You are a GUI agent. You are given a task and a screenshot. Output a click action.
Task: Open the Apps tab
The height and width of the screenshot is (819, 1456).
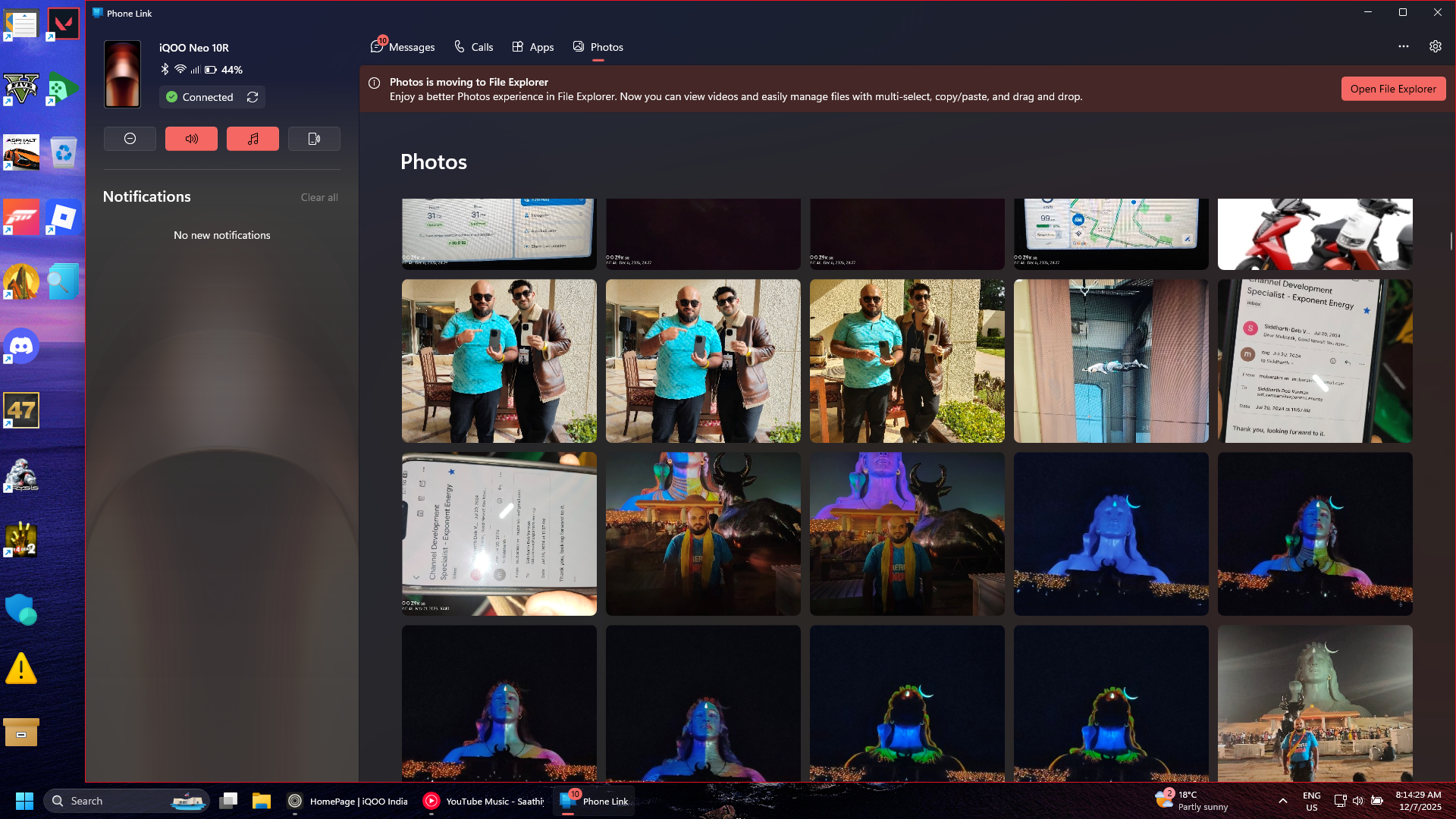pos(532,47)
